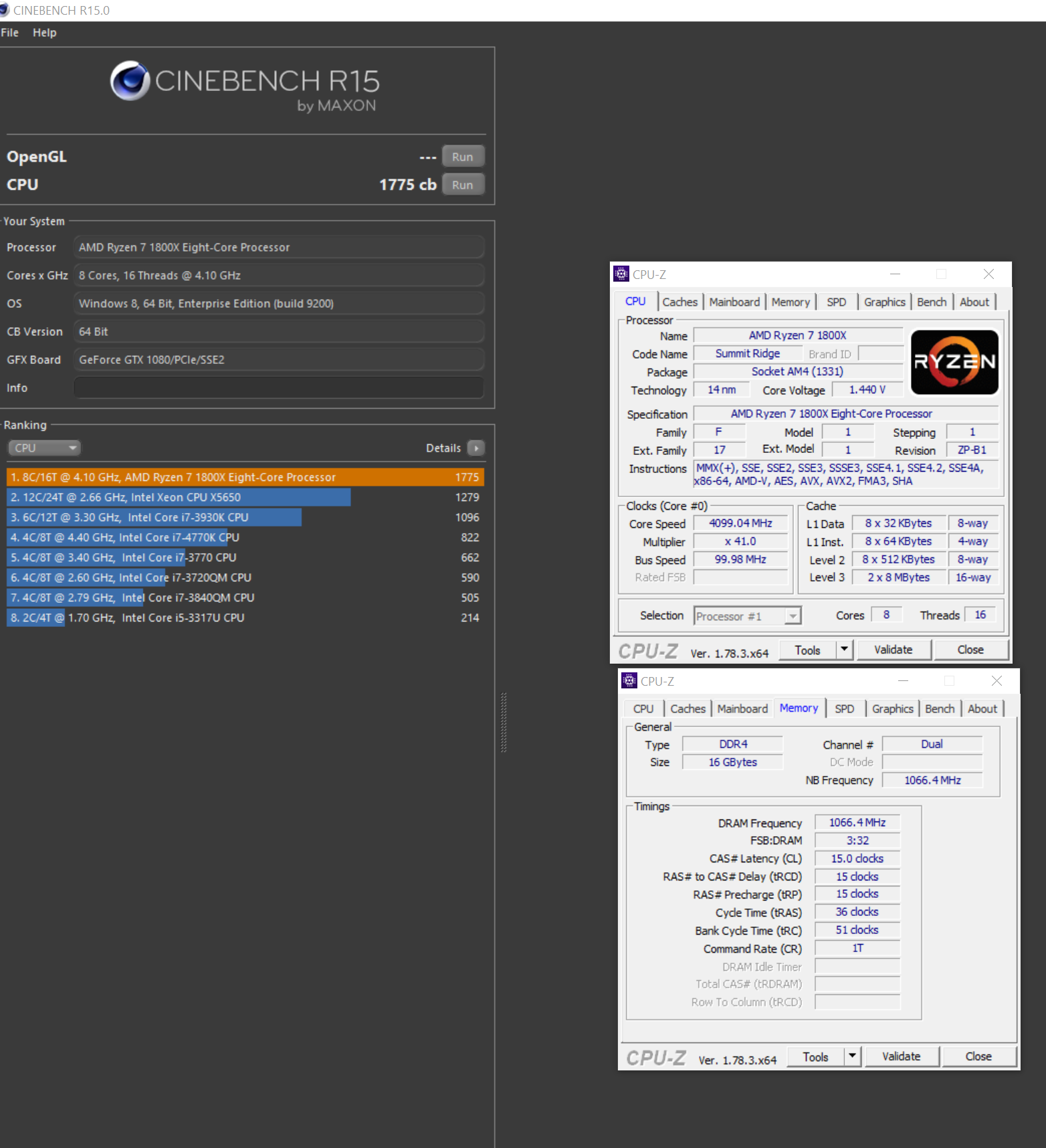Screen dimensions: 1046x1148
Task: Minimize the top CPU-Z window
Action: point(895,274)
